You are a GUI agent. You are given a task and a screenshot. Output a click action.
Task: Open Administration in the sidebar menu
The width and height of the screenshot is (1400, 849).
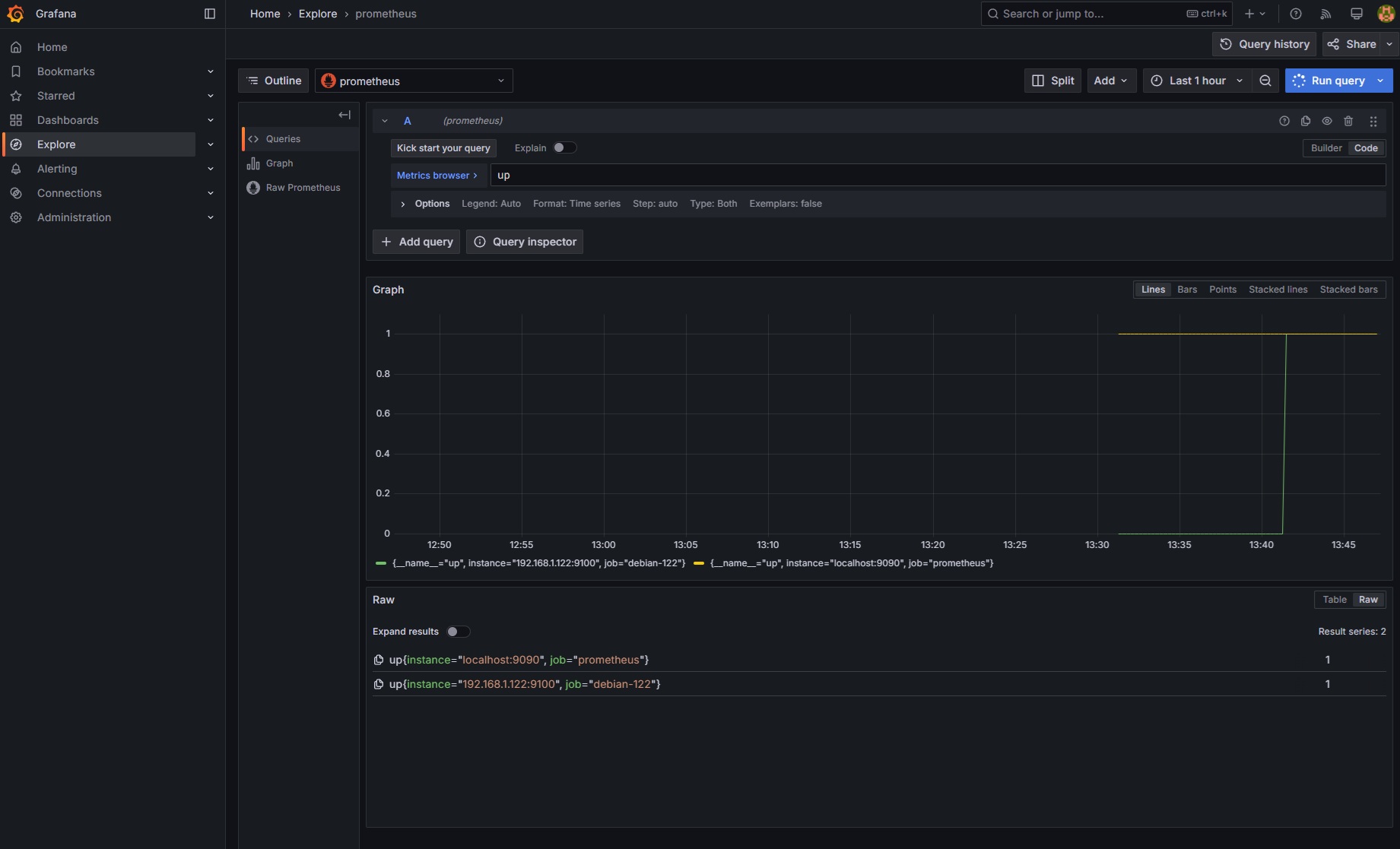(x=74, y=217)
